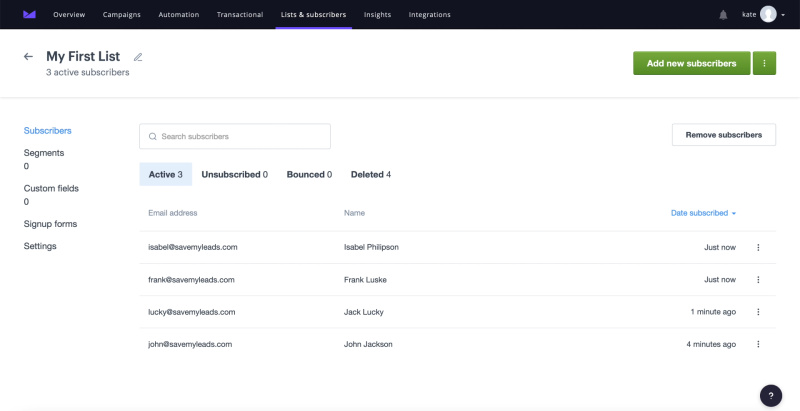Click the Name column header
The width and height of the screenshot is (800, 411).
354,213
